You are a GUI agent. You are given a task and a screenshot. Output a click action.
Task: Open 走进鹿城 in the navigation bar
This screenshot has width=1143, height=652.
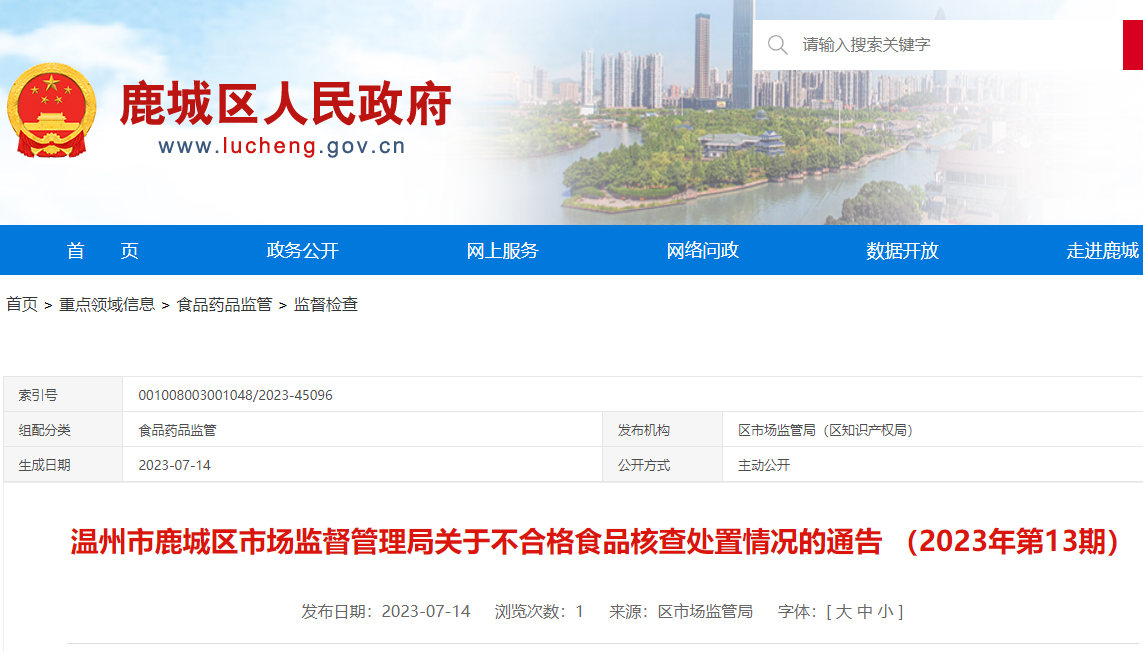coord(1102,251)
